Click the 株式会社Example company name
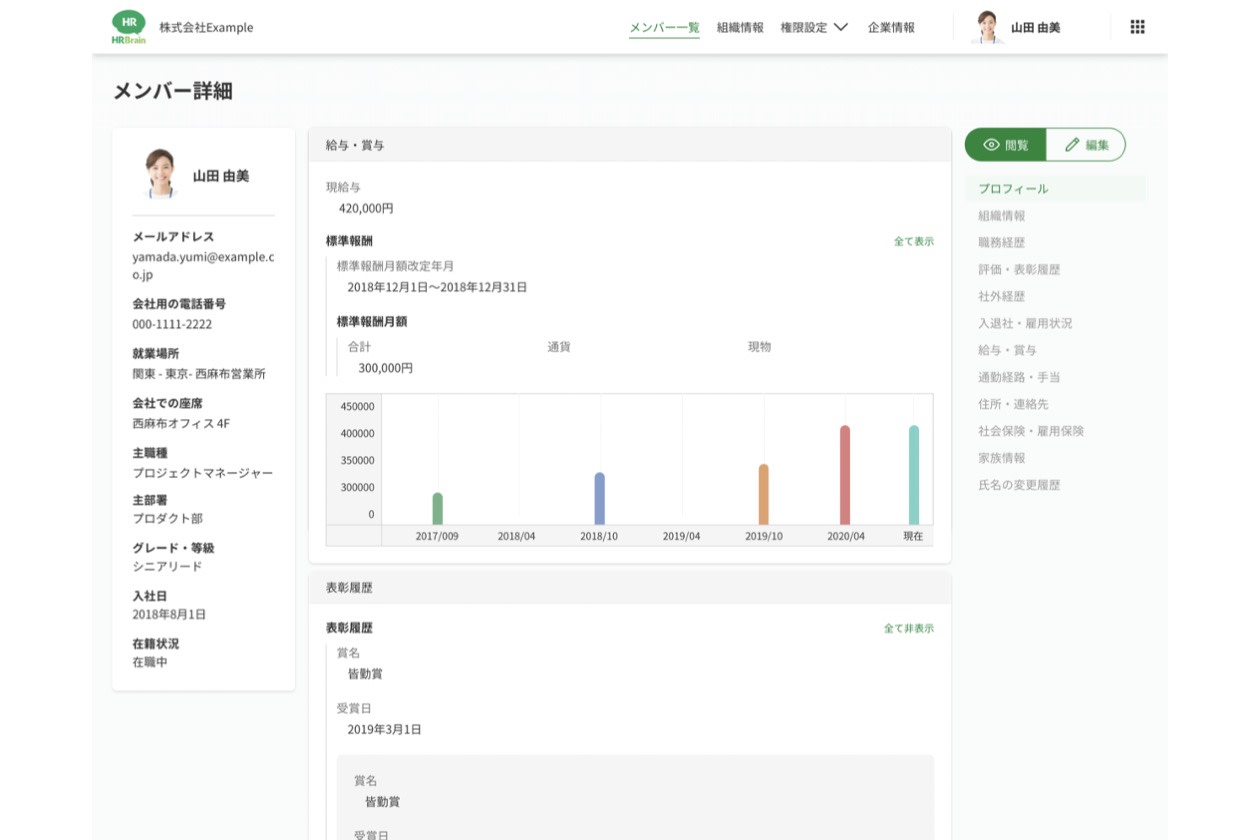The height and width of the screenshot is (840, 1260). pyautogui.click(x=206, y=28)
